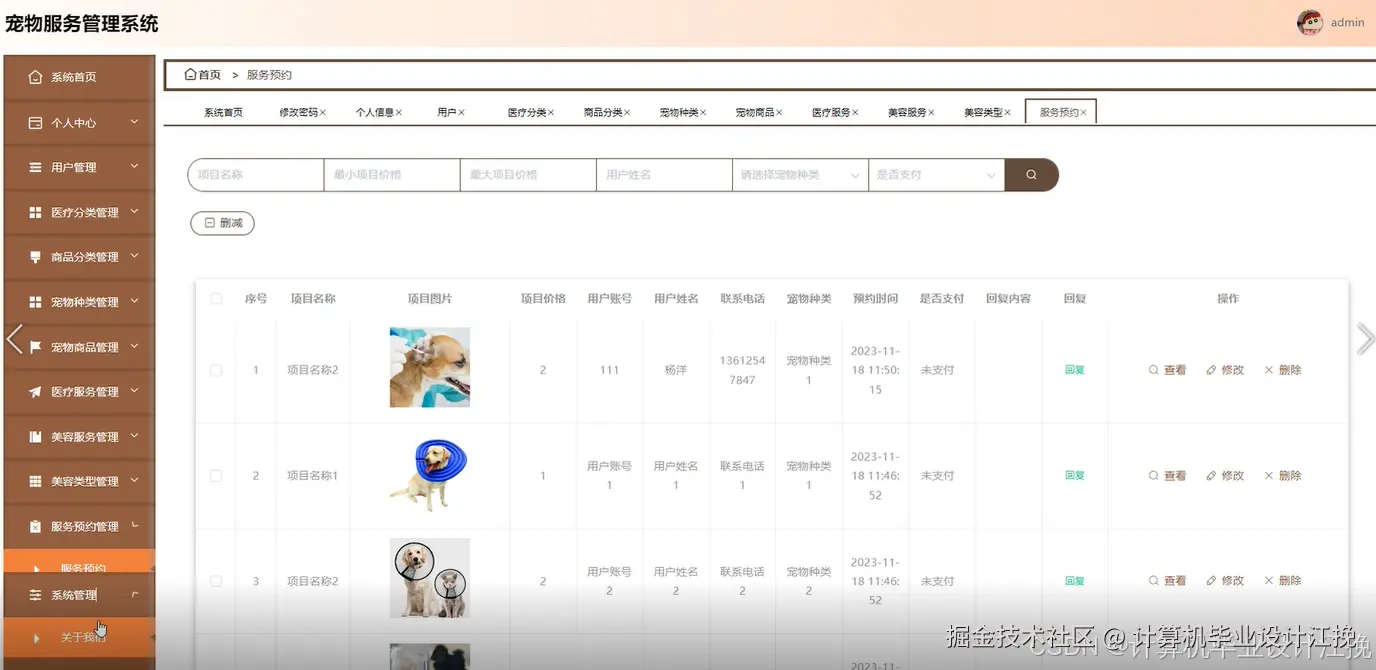Open the blue-collar dog image in row 2
The image size is (1376, 670).
[x=430, y=474]
